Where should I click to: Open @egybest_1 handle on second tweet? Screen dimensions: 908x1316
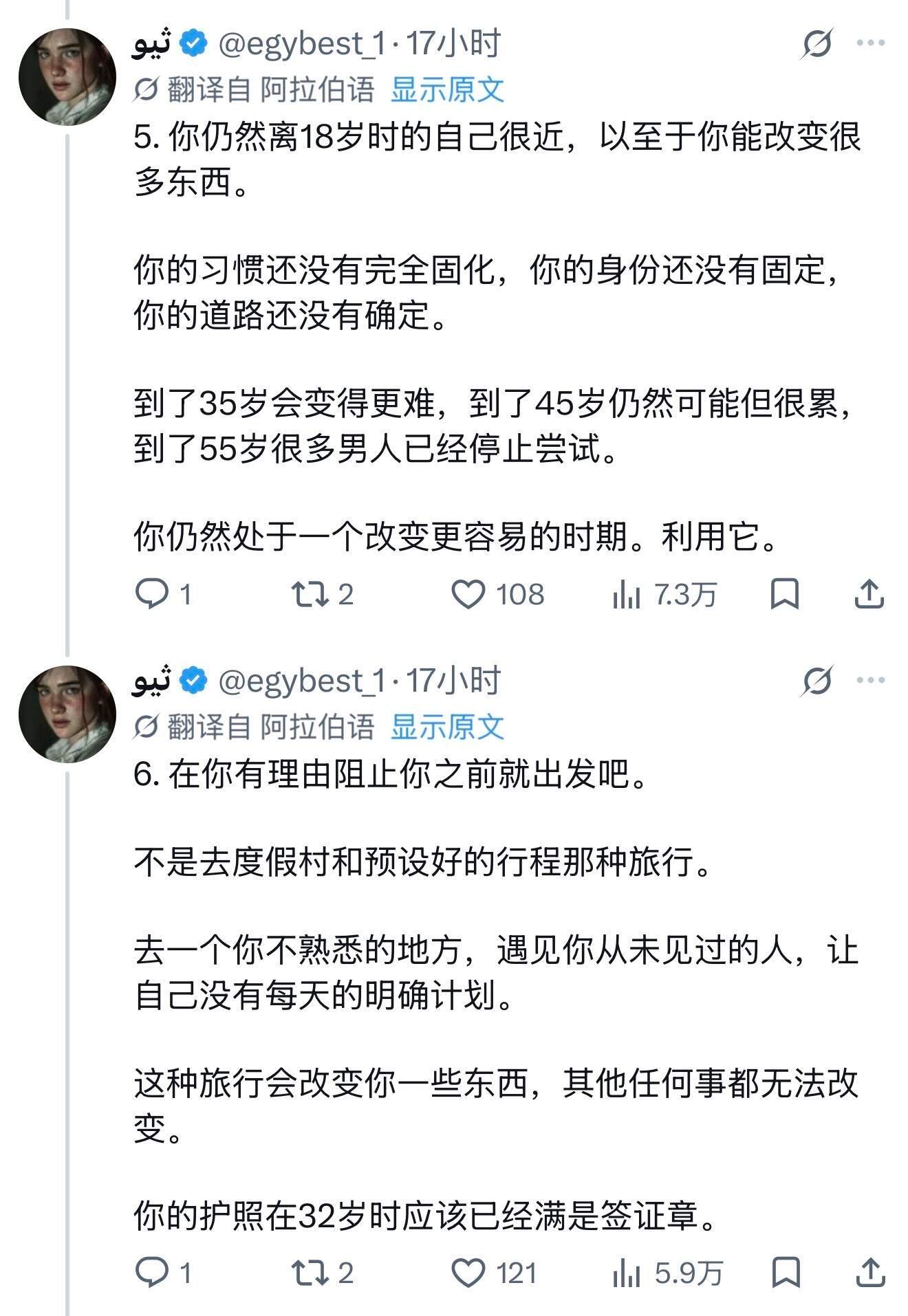click(302, 681)
